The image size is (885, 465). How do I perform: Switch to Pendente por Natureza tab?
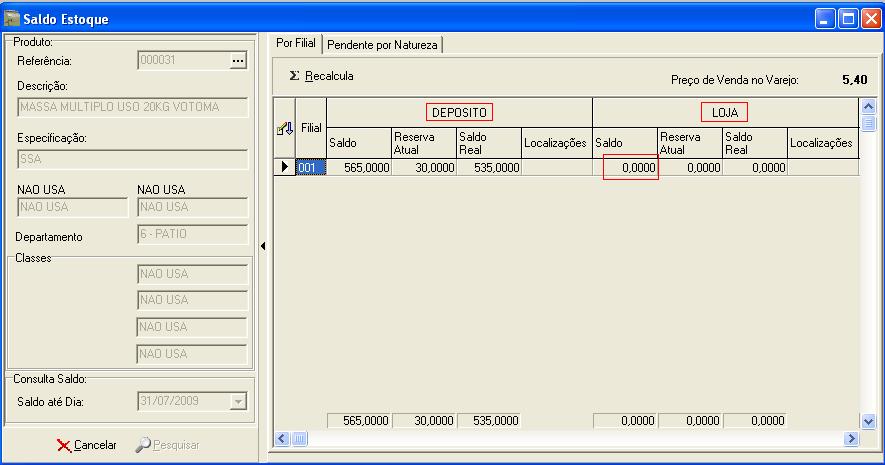click(x=383, y=45)
